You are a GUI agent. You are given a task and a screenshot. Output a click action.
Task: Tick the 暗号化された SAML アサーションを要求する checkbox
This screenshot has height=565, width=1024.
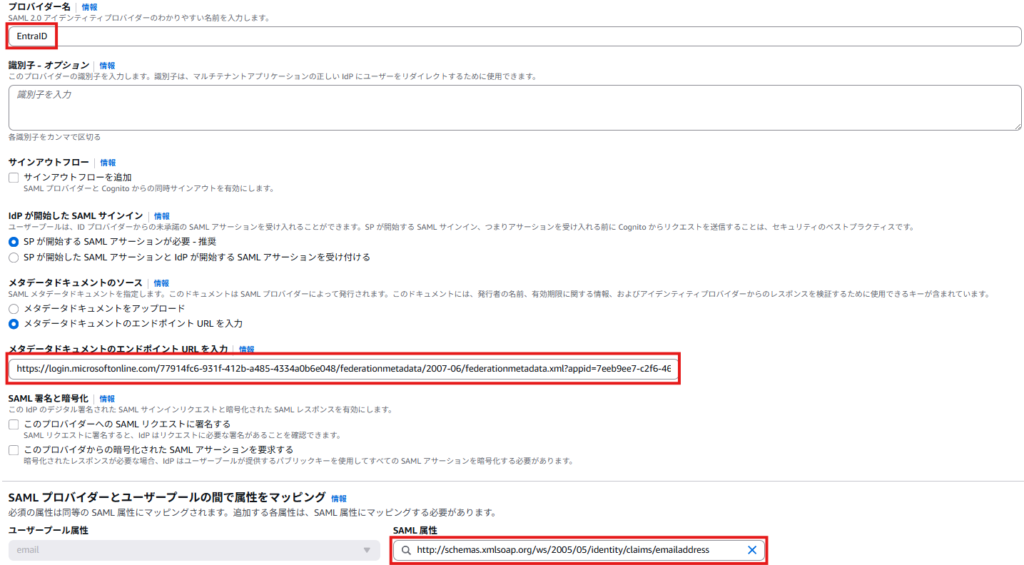(14, 450)
